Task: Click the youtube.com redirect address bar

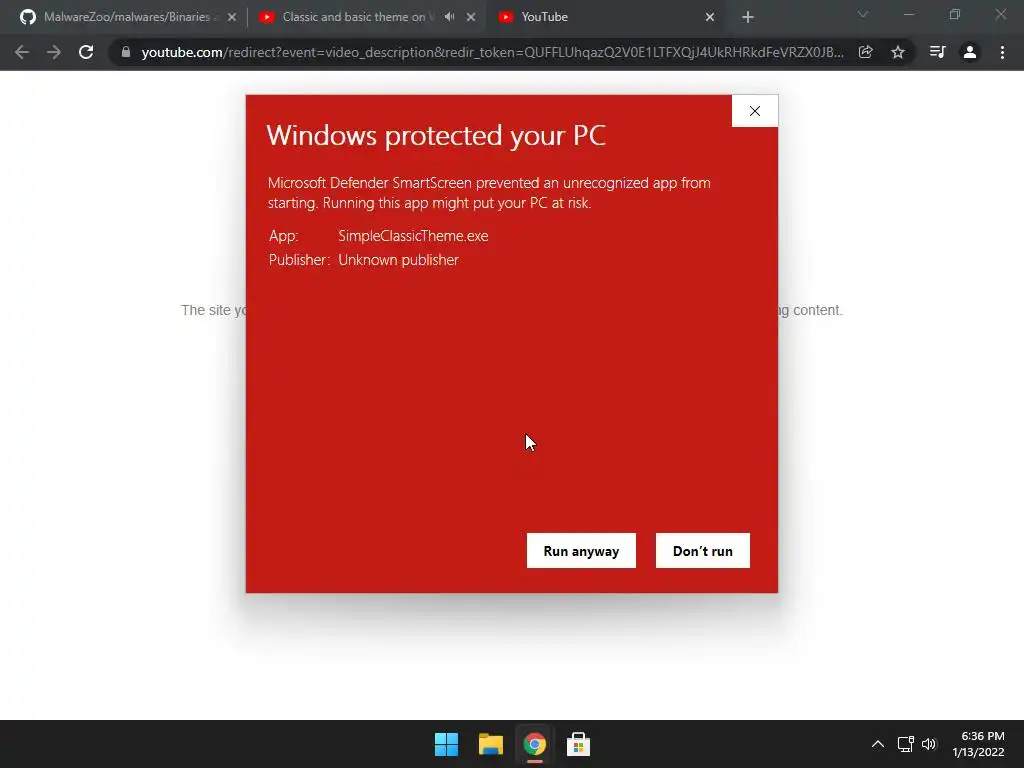Action: [492, 52]
